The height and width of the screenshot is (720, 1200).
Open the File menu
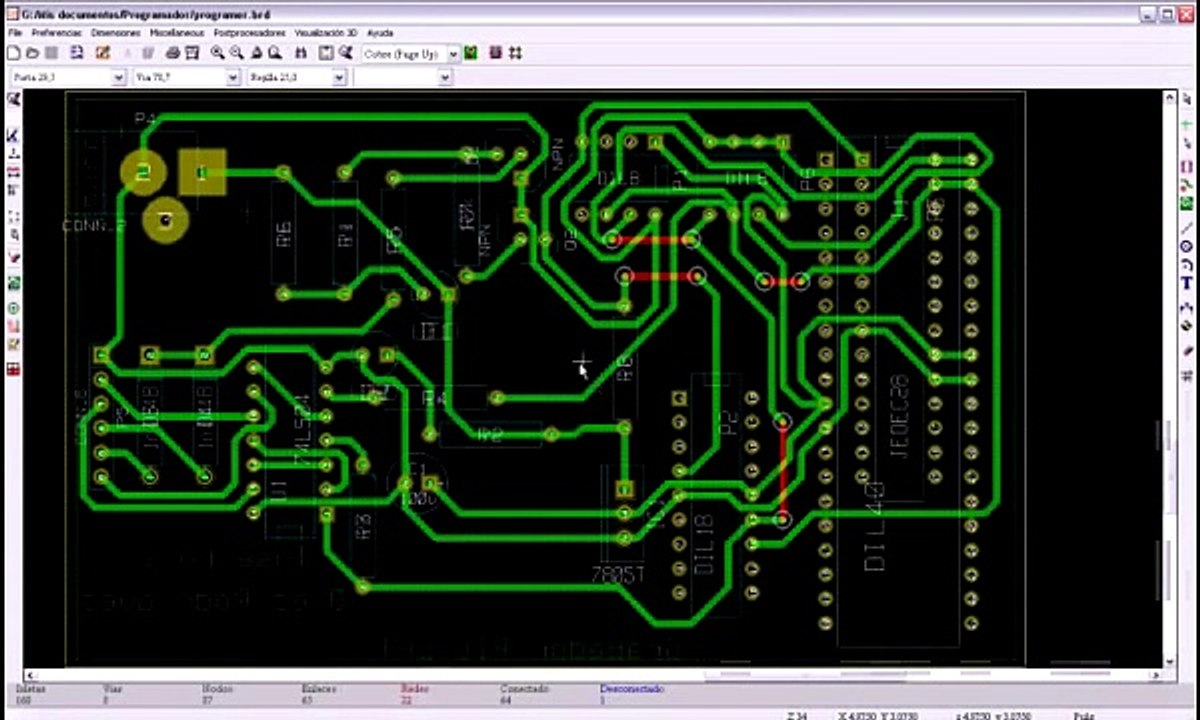click(x=14, y=33)
